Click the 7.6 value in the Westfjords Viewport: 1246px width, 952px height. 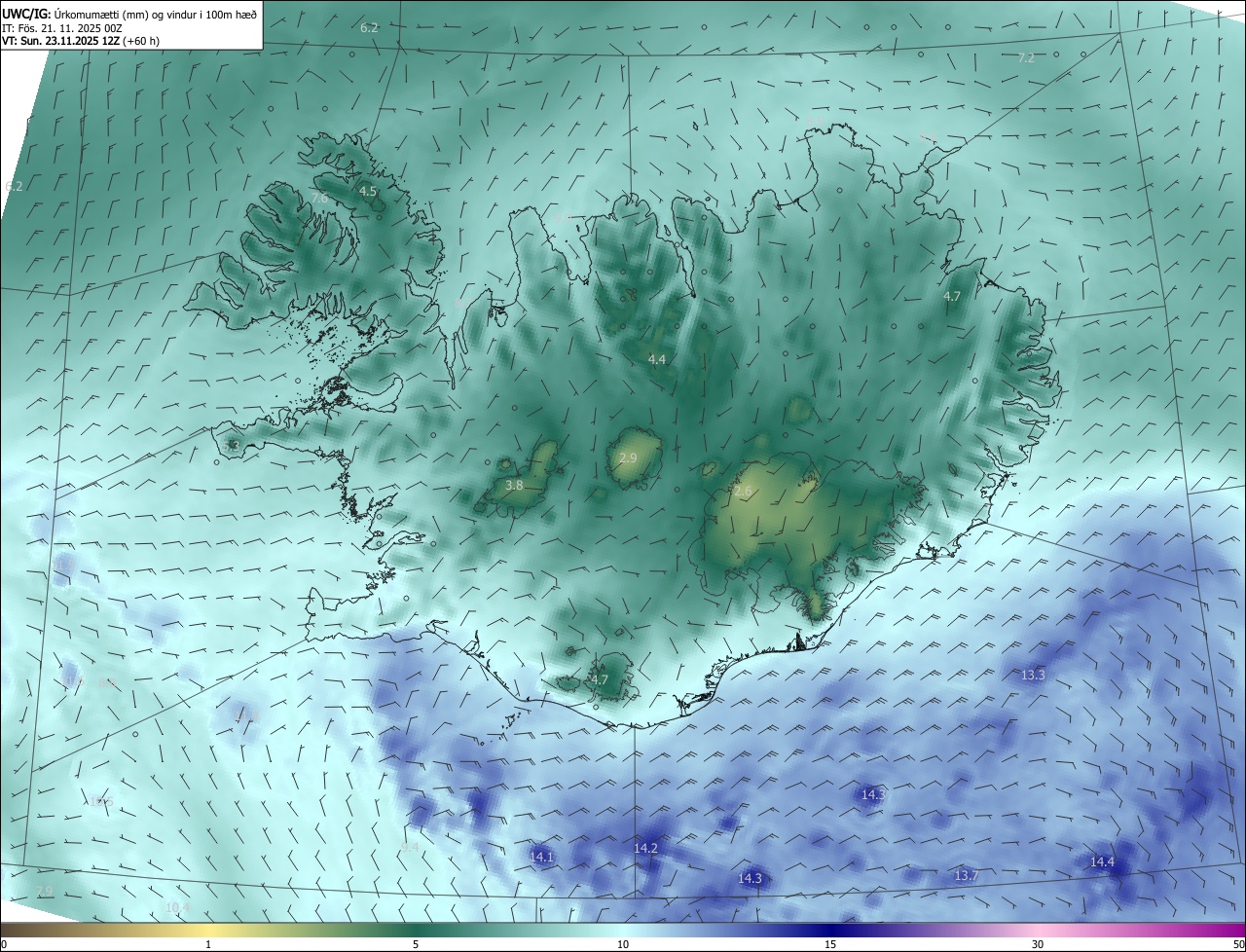319,199
